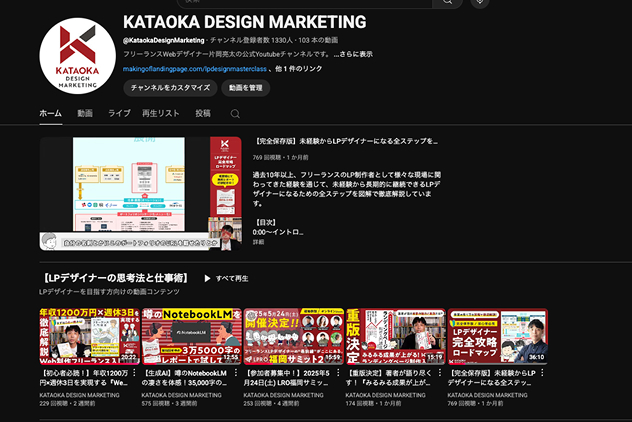
Task: Open shelf title 【完全保存版】未経験からLPデザイナー
Action: pos(492,378)
